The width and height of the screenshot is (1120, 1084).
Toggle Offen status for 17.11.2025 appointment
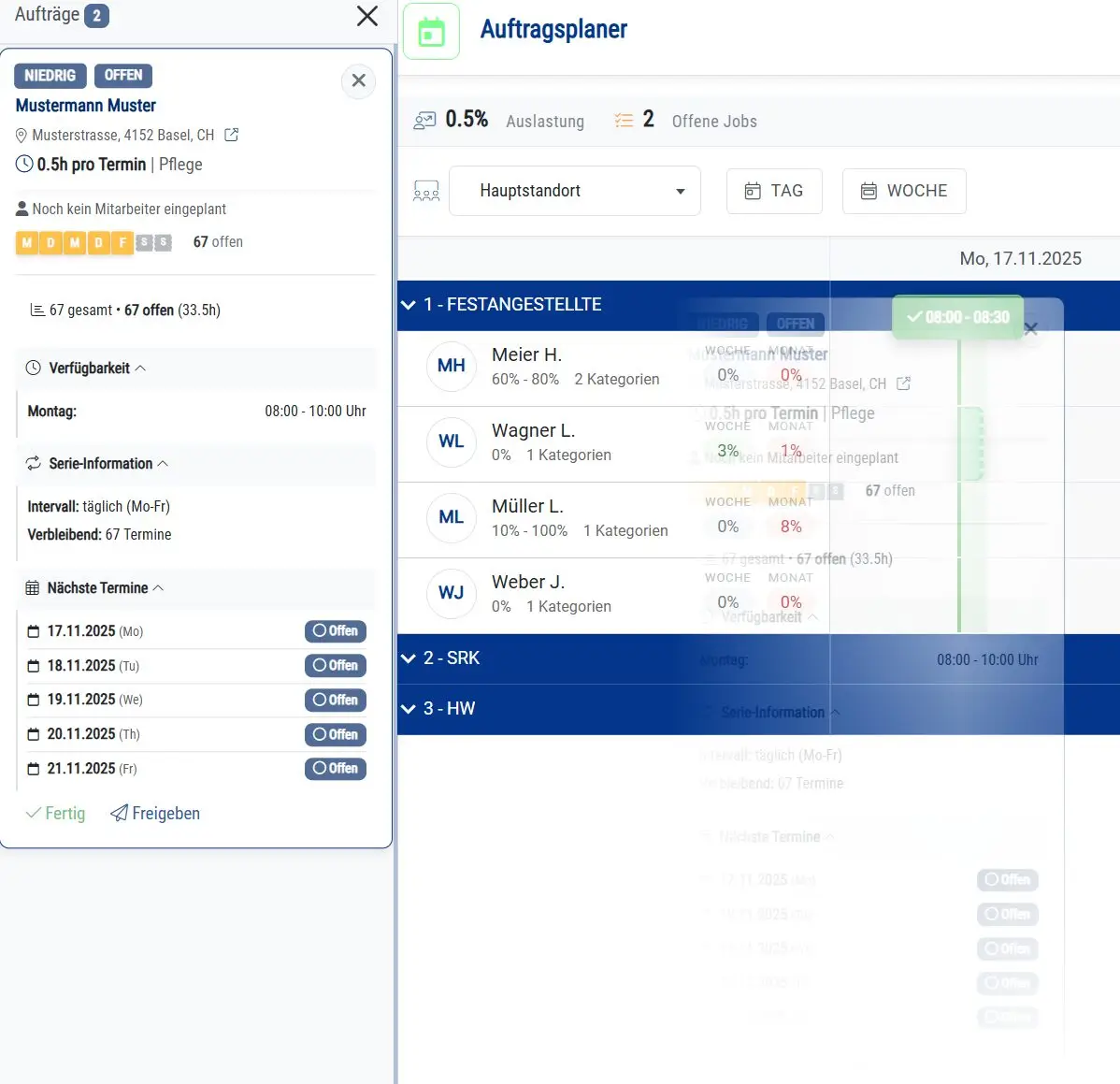pos(335,631)
